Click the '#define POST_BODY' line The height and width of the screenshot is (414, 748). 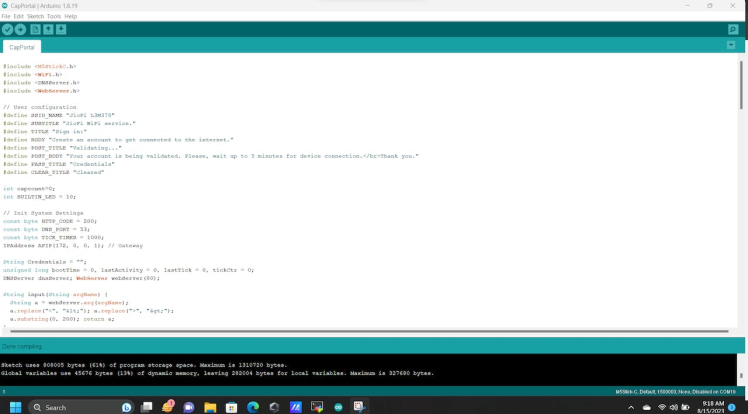[211, 156]
